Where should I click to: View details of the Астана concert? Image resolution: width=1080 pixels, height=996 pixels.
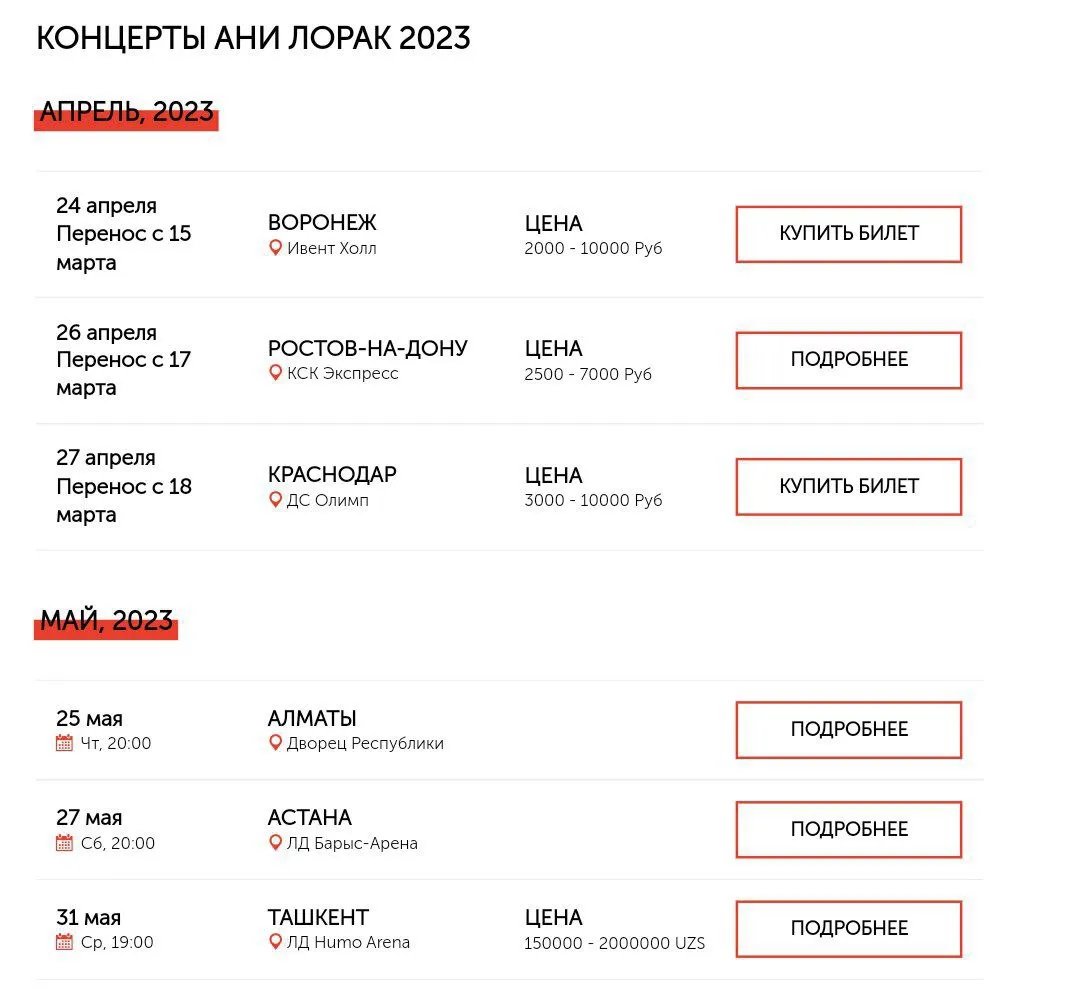coord(848,829)
